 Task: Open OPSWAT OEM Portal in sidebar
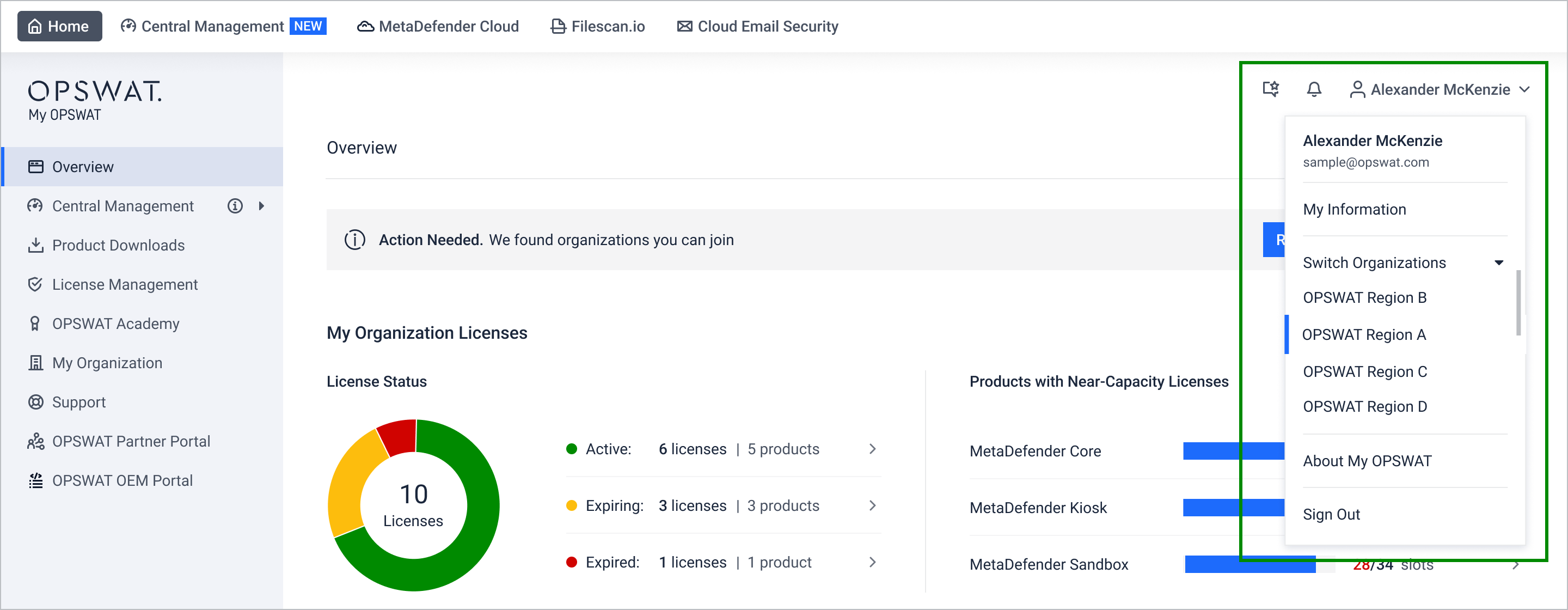(x=143, y=481)
